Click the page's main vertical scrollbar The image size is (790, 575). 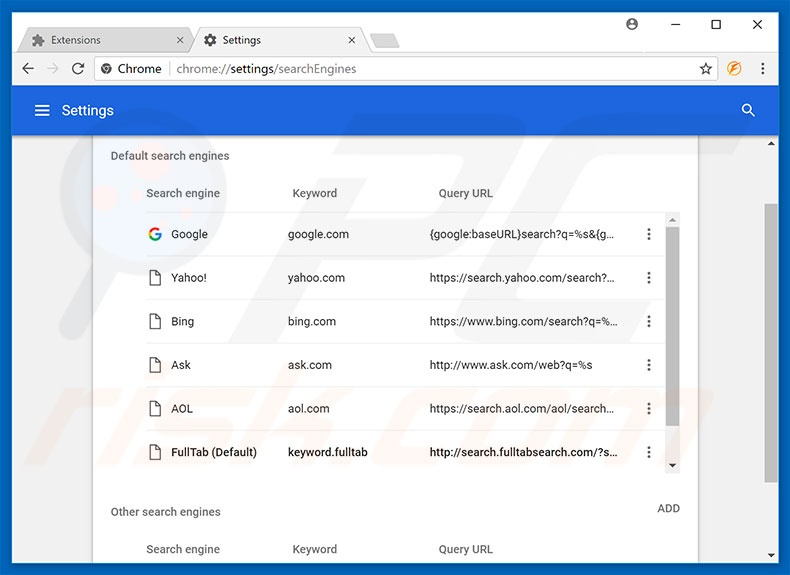pos(770,340)
